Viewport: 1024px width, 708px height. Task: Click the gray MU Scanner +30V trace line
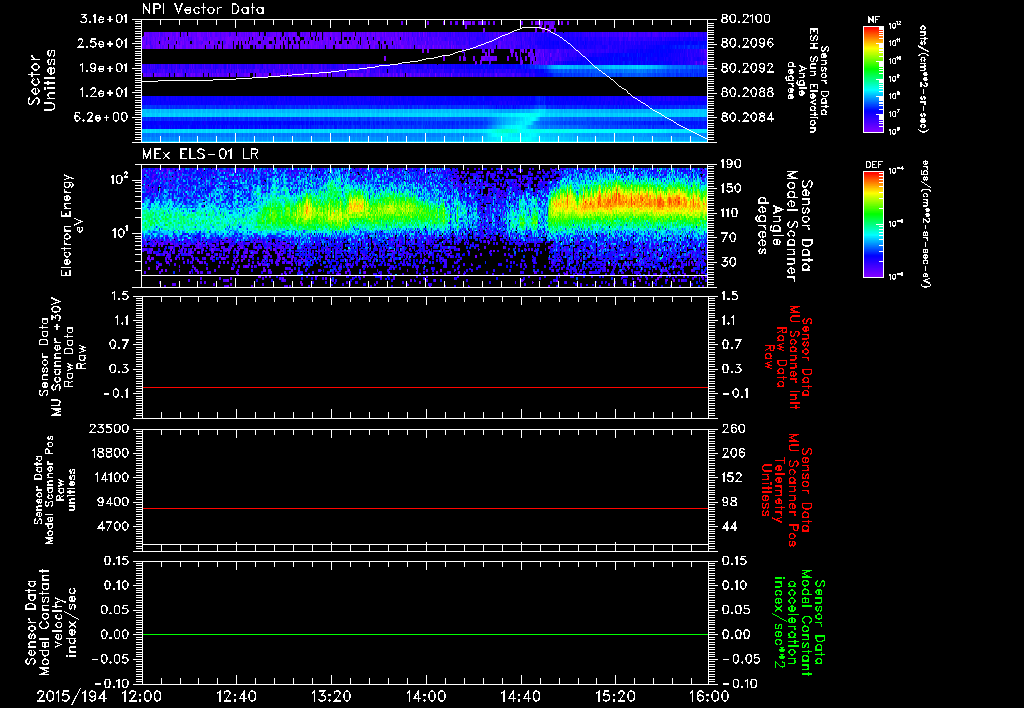[425, 387]
